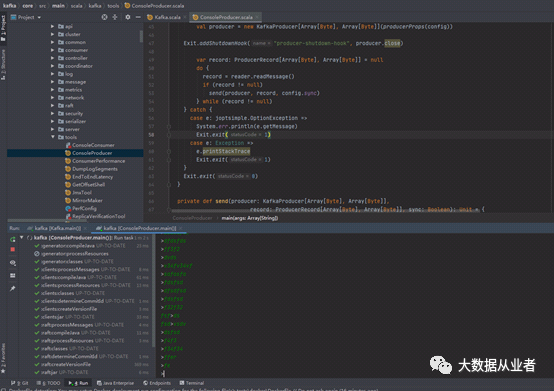Close the Kafka.scala editor tab
This screenshot has height=391, width=554.
[185, 17]
